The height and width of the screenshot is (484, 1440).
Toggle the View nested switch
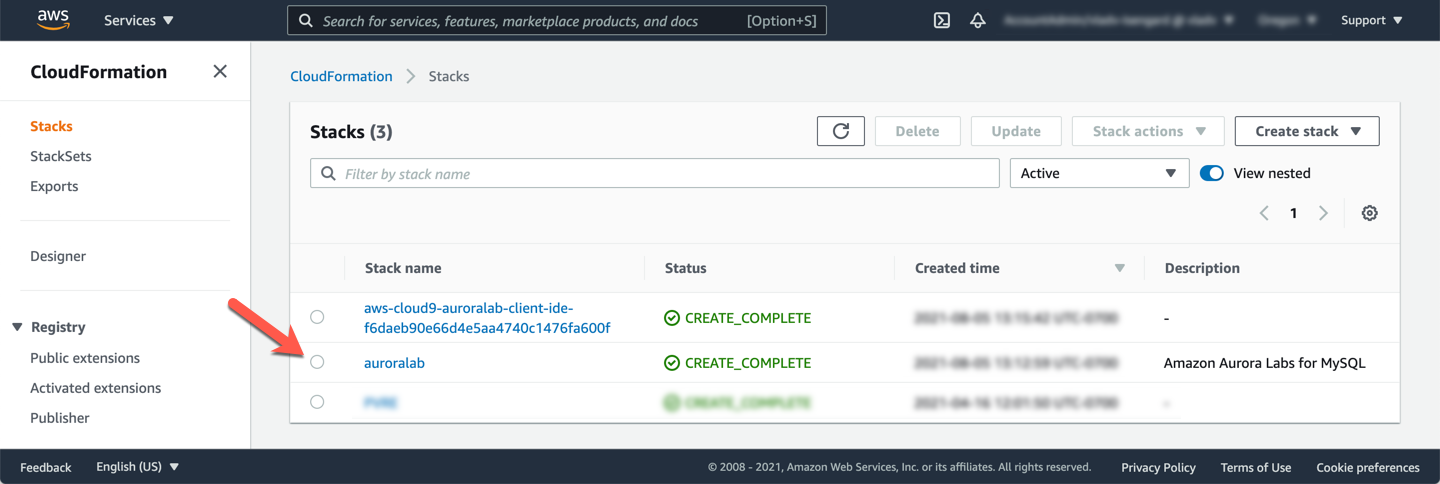[x=1211, y=173]
